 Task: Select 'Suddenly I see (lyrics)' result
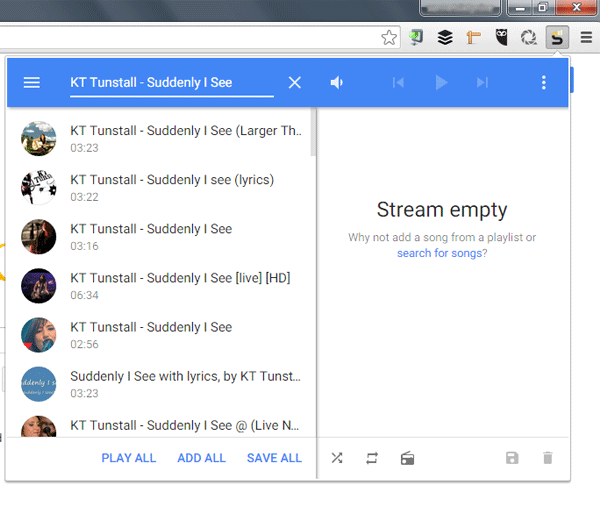point(161,187)
